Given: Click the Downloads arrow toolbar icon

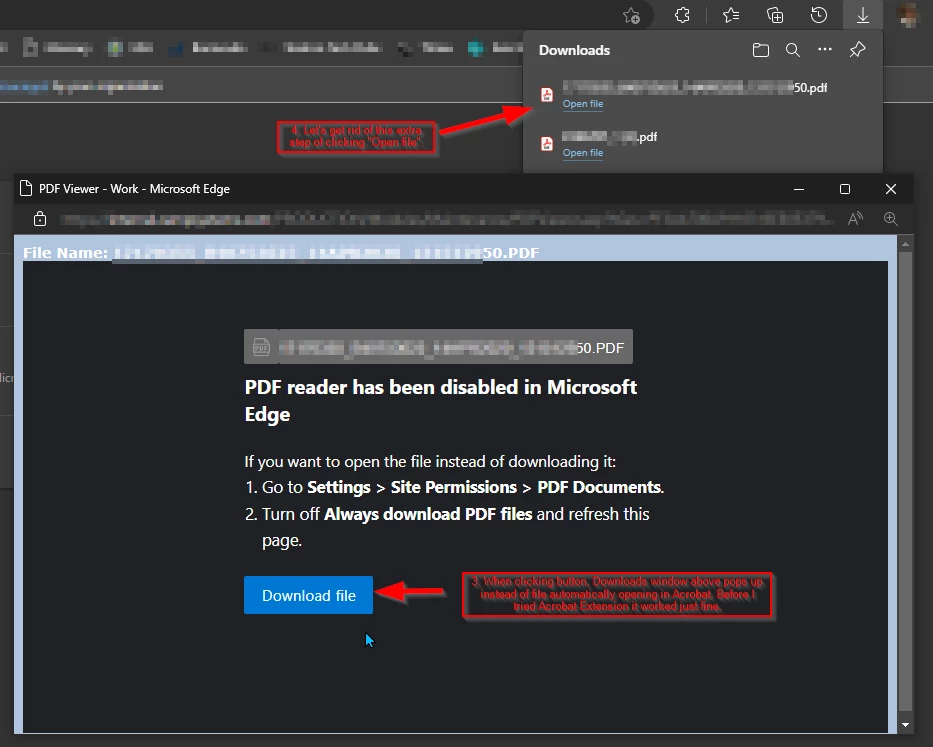Looking at the screenshot, I should pos(863,15).
